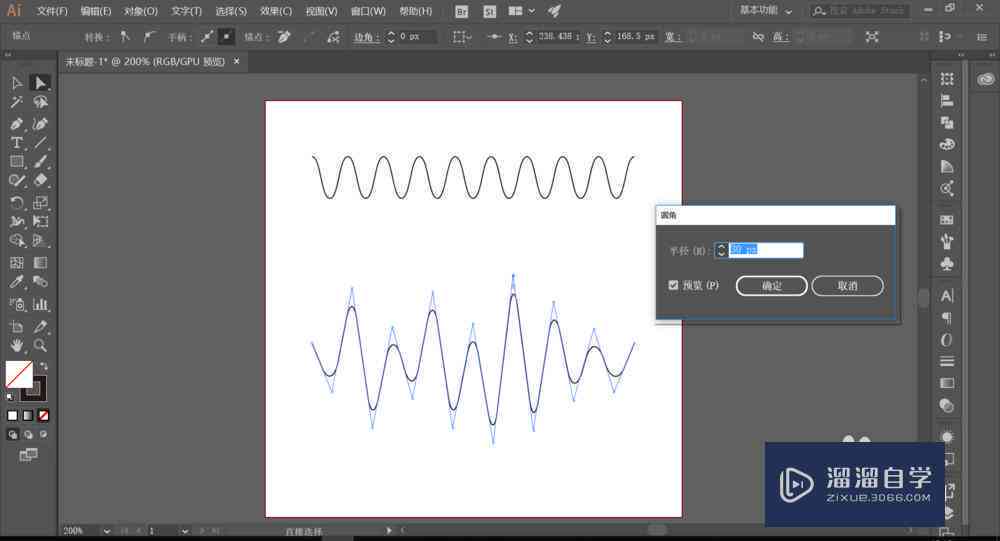The height and width of the screenshot is (541, 1000).
Task: Open the arrange documents dropdown
Action: pyautogui.click(x=521, y=11)
